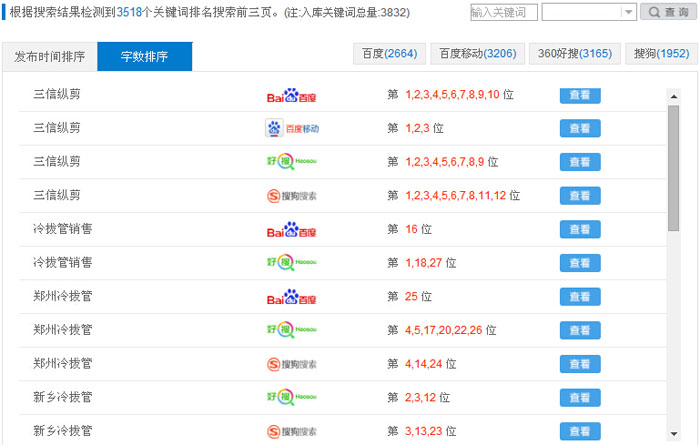Click 查看 for 冷拔管销售 ranking 16
The image size is (700, 445).
point(580,229)
